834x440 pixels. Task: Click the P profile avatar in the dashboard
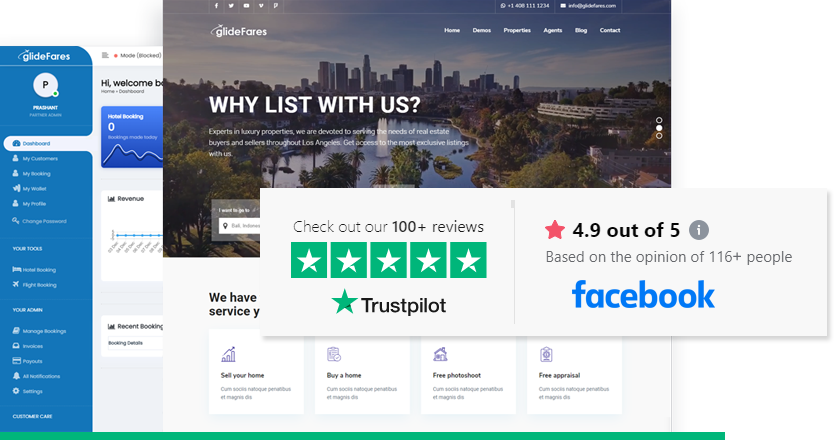tap(45, 85)
